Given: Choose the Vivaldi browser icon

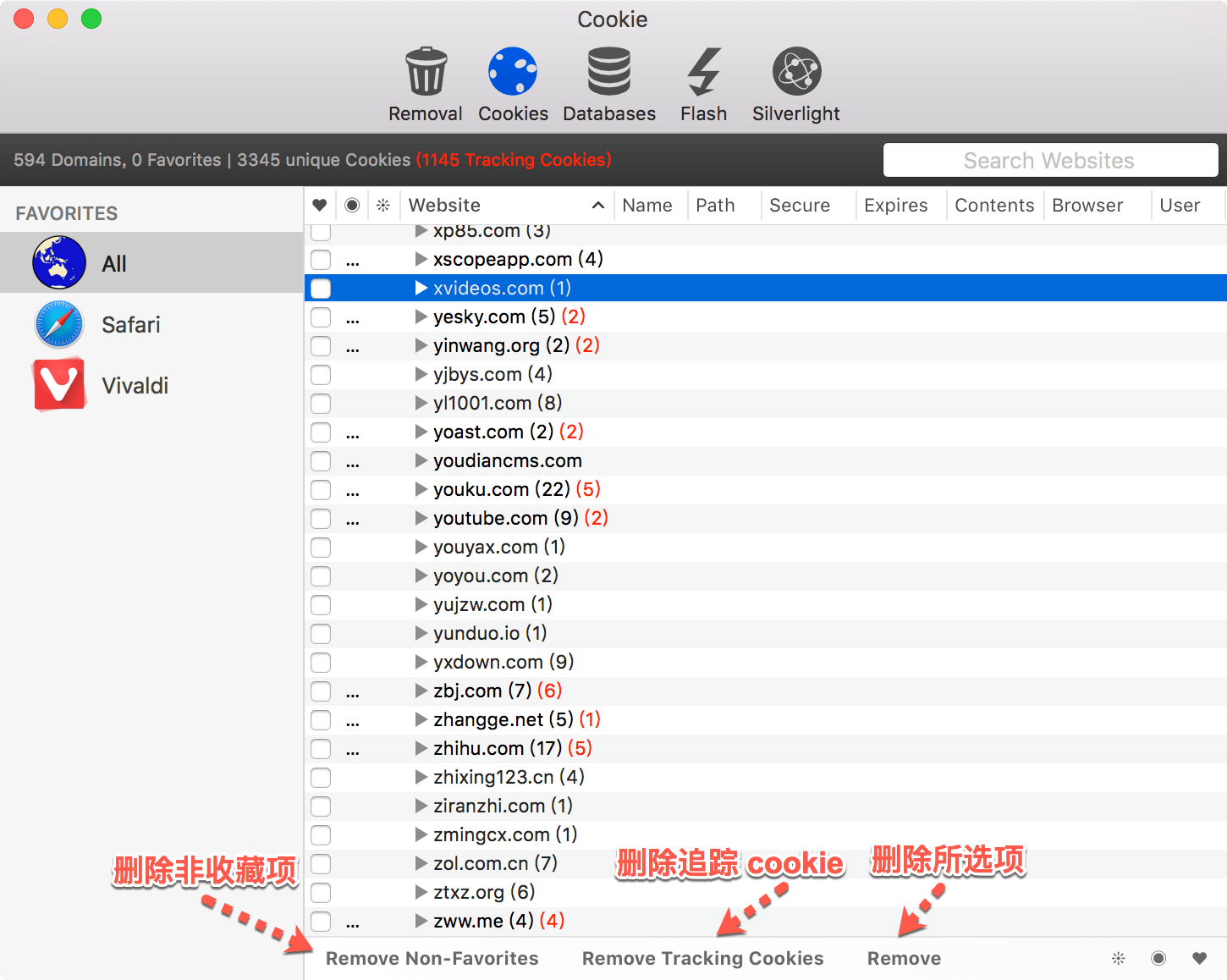Looking at the screenshot, I should (x=59, y=385).
